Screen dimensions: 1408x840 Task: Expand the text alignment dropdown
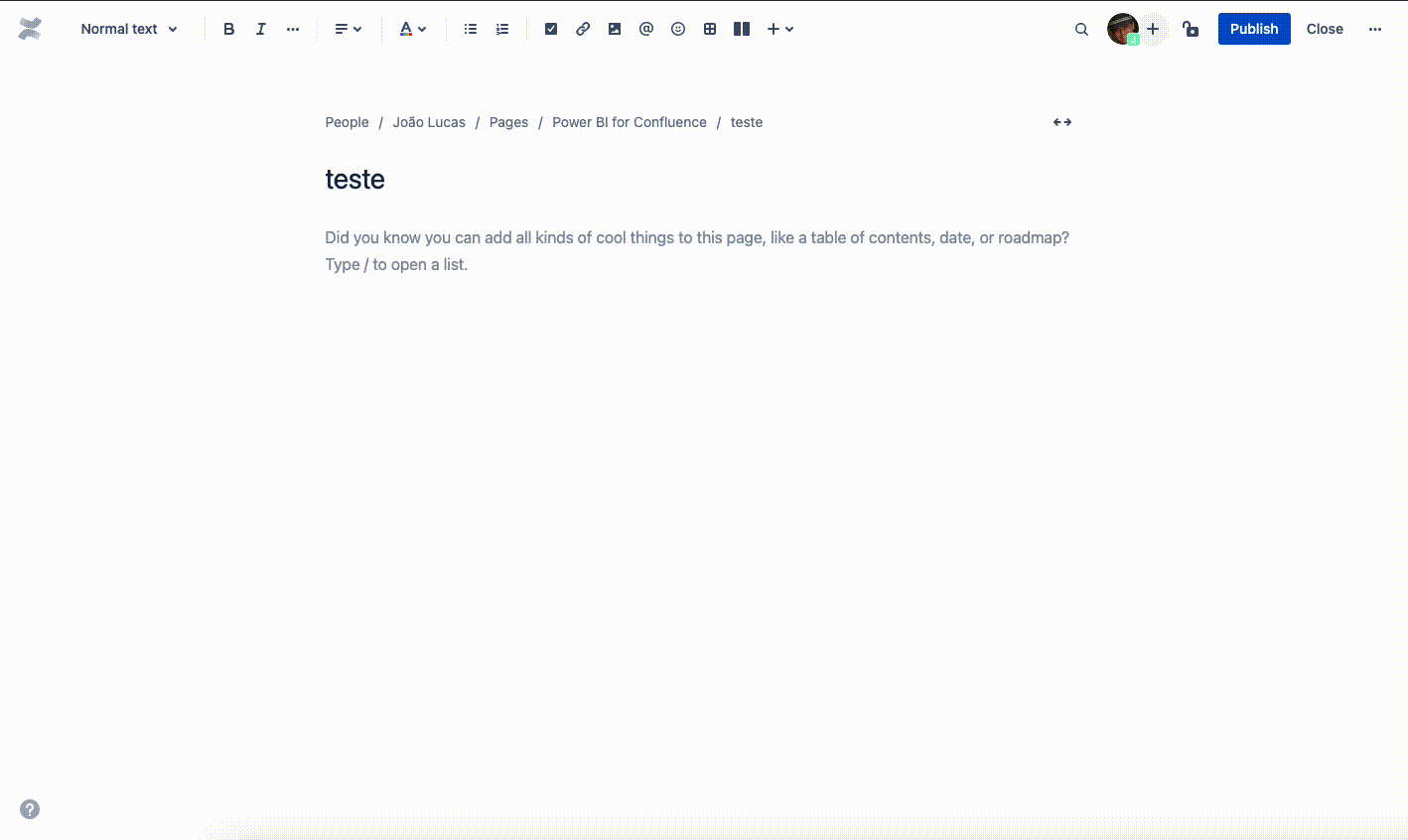(348, 29)
